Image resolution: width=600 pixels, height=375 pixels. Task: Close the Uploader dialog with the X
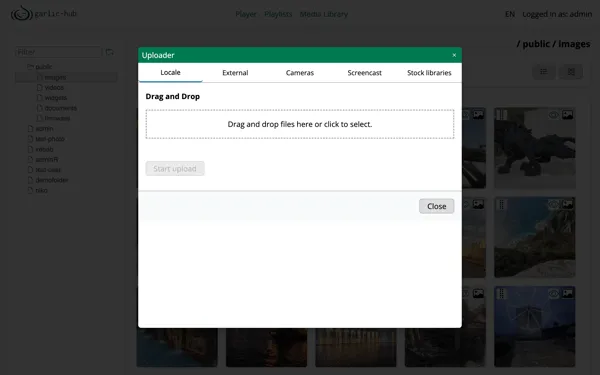point(454,55)
